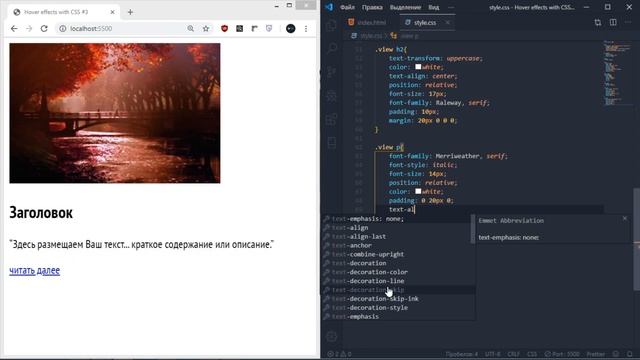Click the .view p selector line in editor
Viewport: 640px width, 360px height.
coord(389,147)
